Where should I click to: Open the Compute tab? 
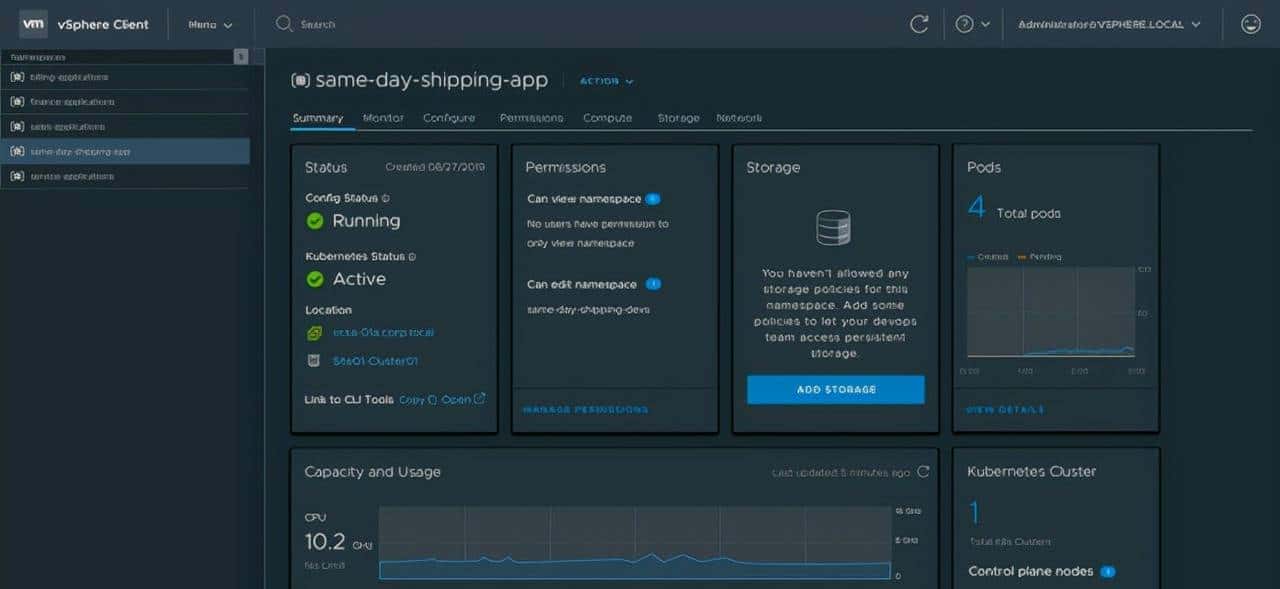click(608, 117)
